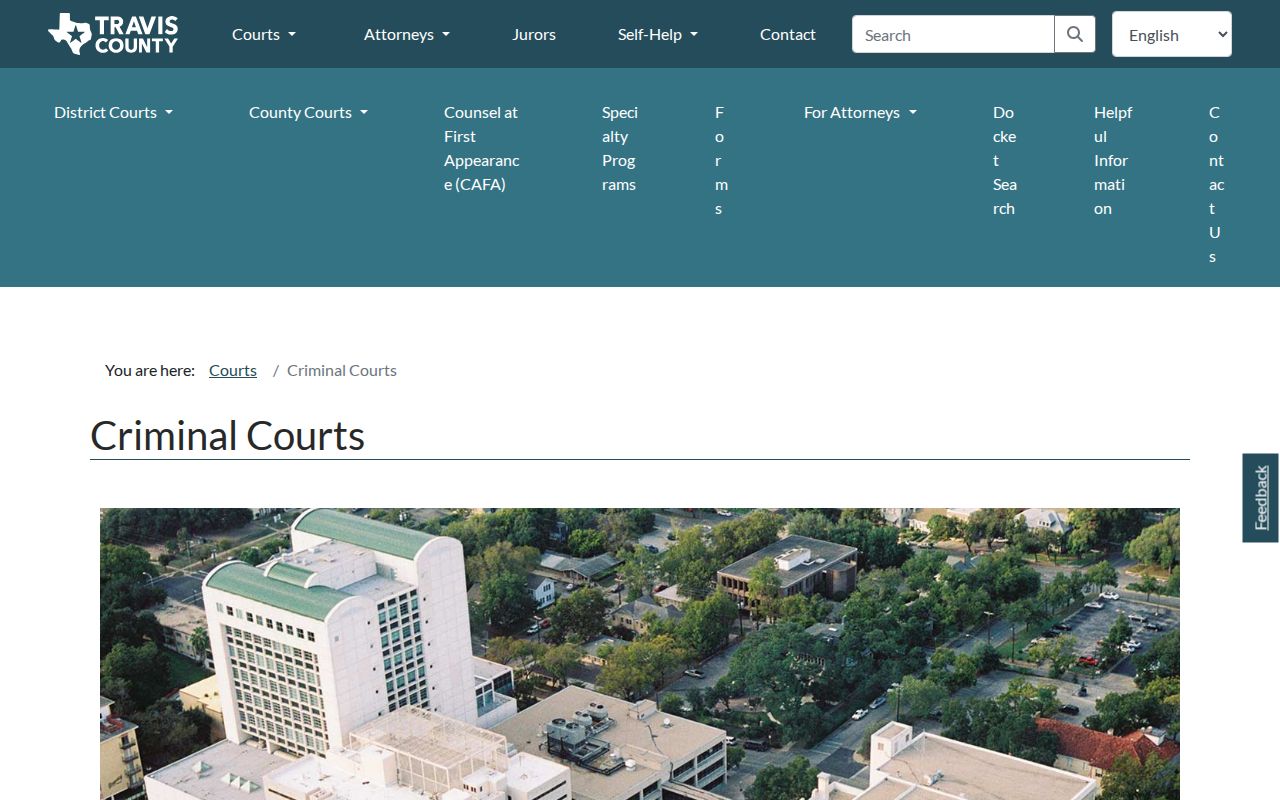
Task: Open Contact Us in the teal submenu
Action: 1215,184
